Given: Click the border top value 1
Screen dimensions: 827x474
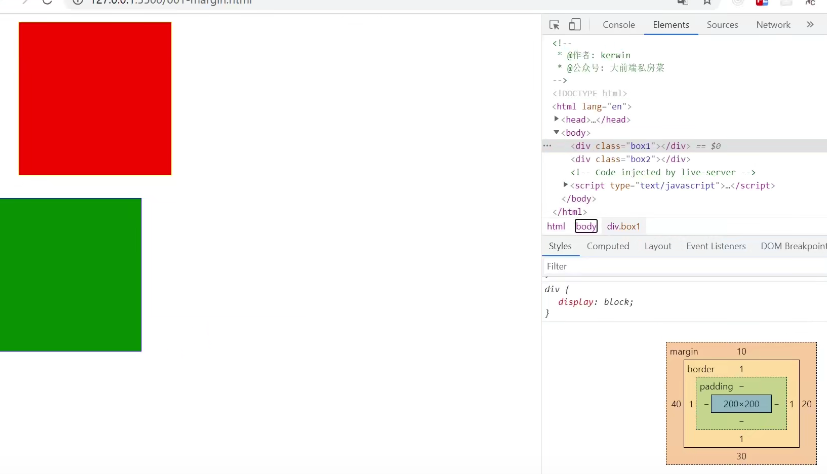Looking at the screenshot, I should [x=741, y=369].
